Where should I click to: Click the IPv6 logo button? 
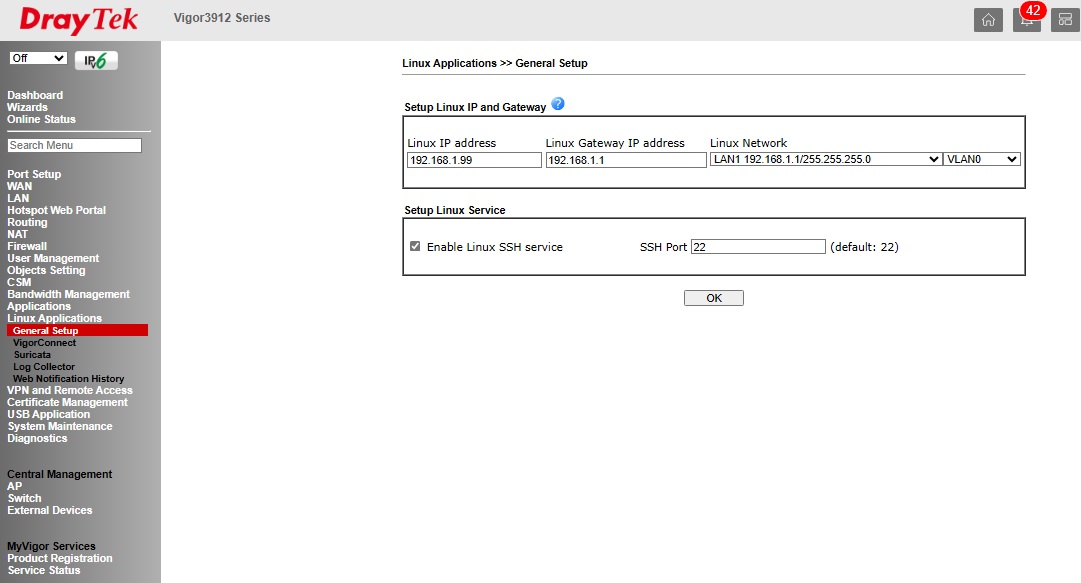[x=96, y=60]
